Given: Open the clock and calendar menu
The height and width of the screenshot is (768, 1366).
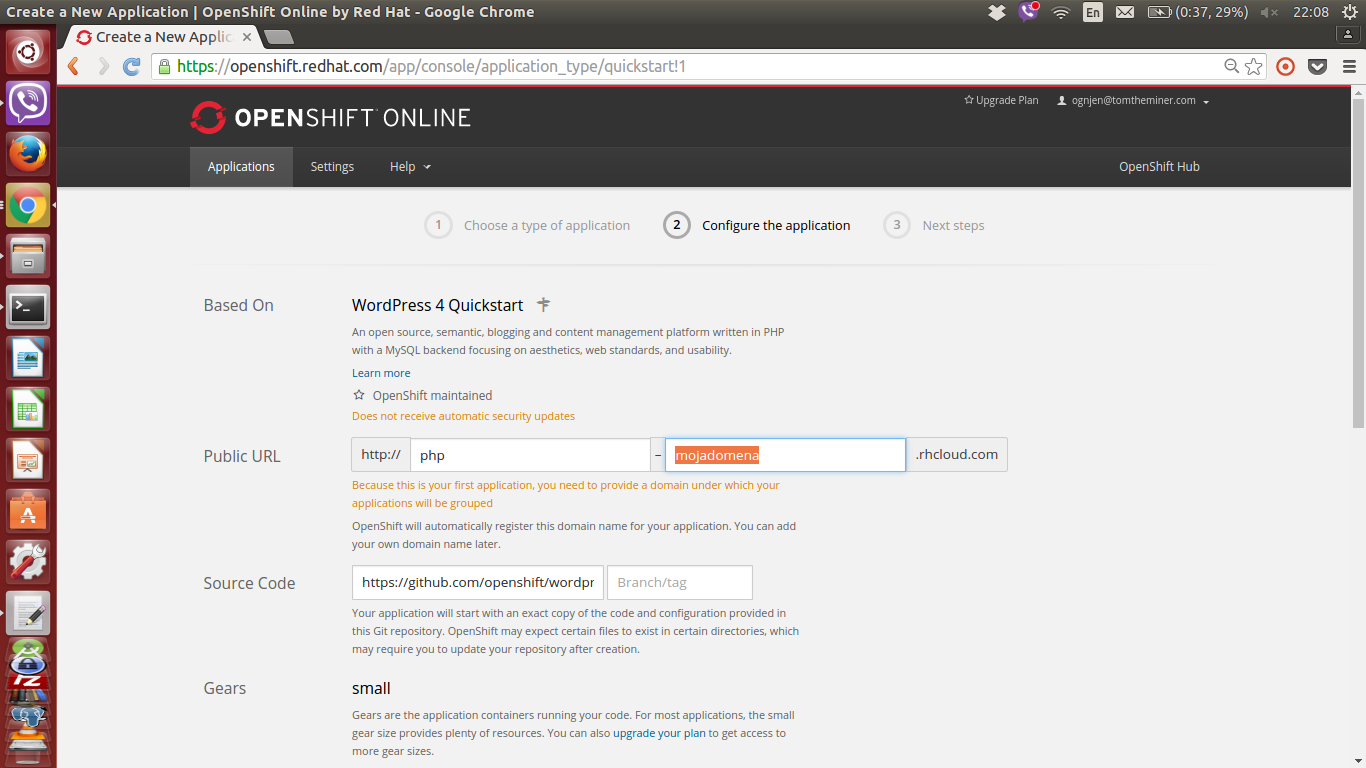Looking at the screenshot, I should [x=1311, y=12].
